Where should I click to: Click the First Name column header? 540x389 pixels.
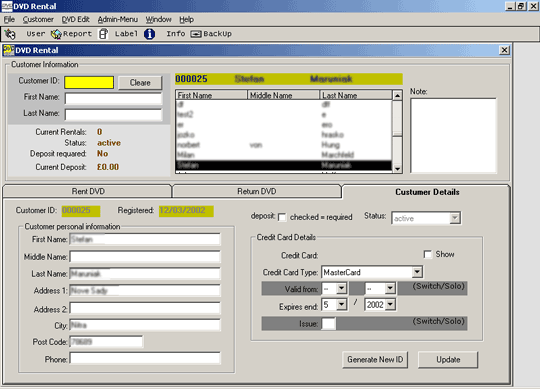212,95
